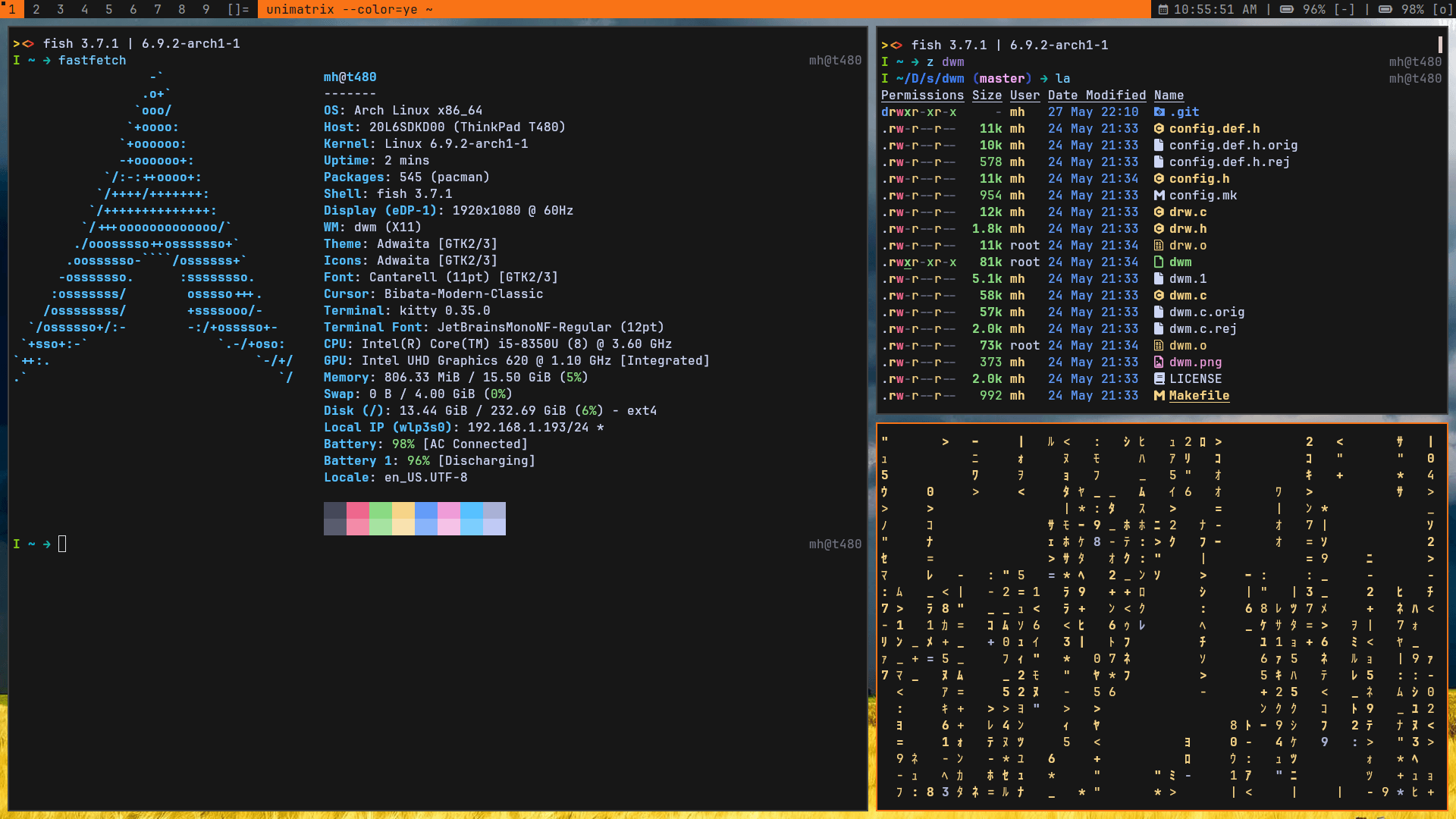Click the Memory usage line
Image resolution: width=1456 pixels, height=819 pixels.
456,378
